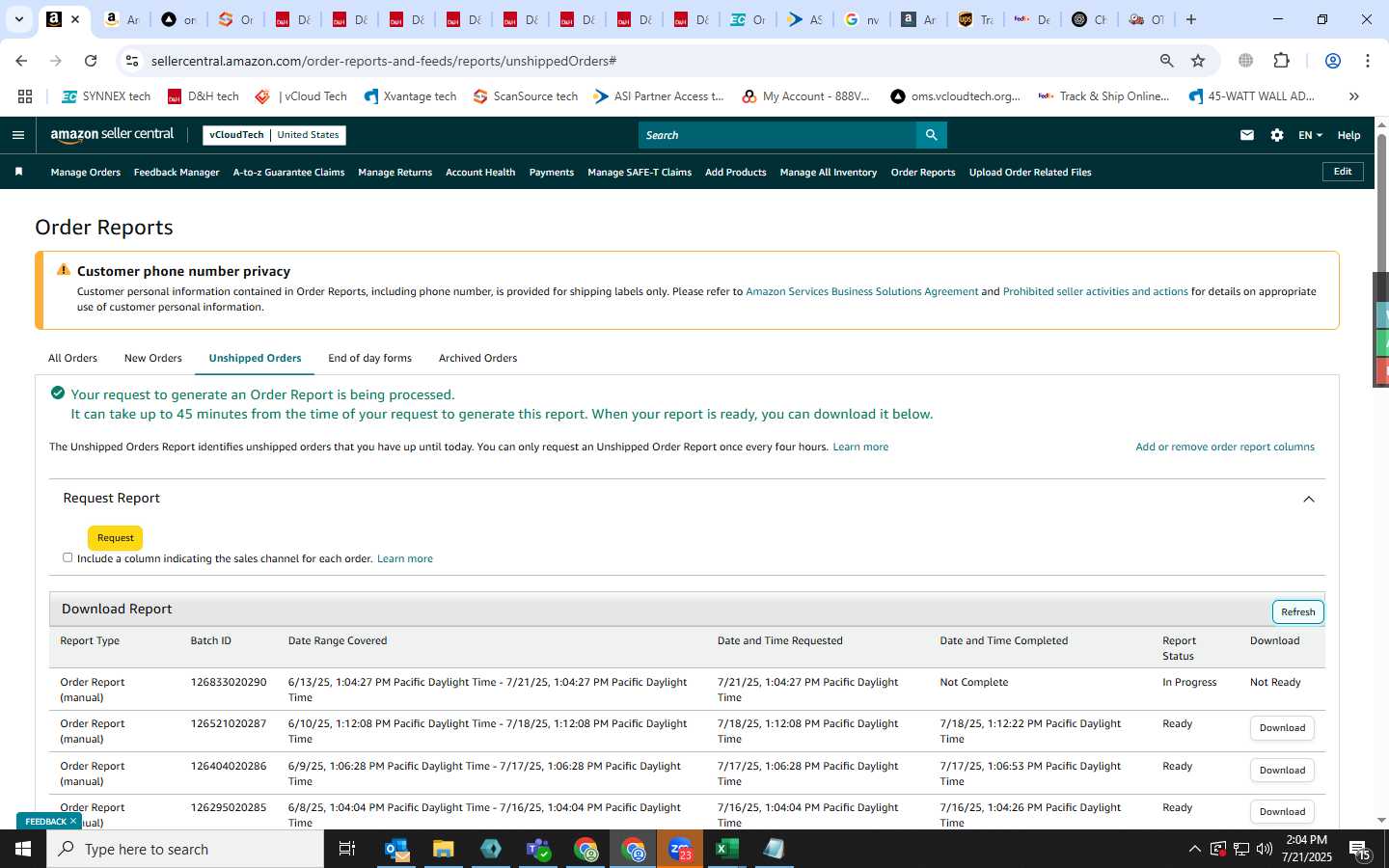The image size is (1389, 868).
Task: Open File Explorer from the taskbar
Action: point(444,849)
